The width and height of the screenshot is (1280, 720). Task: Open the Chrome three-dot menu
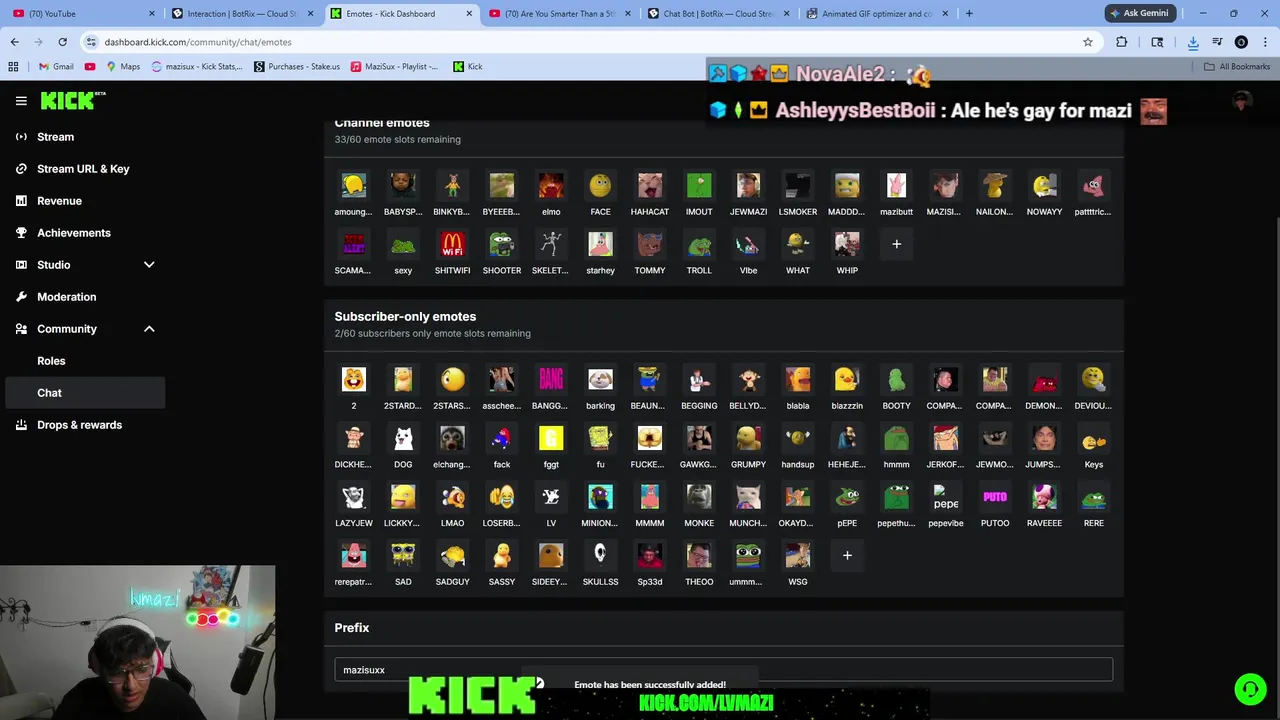[1265, 42]
